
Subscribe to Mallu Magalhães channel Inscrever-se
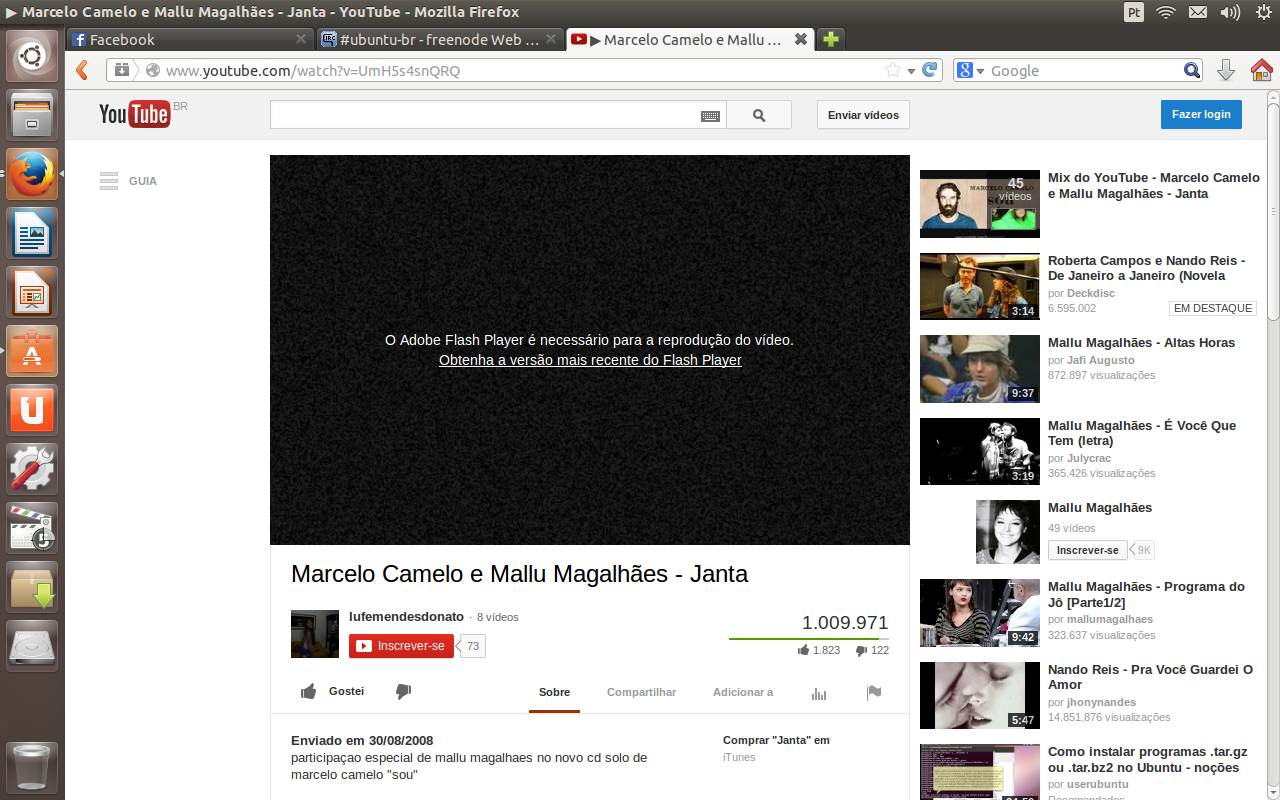pos(1087,550)
